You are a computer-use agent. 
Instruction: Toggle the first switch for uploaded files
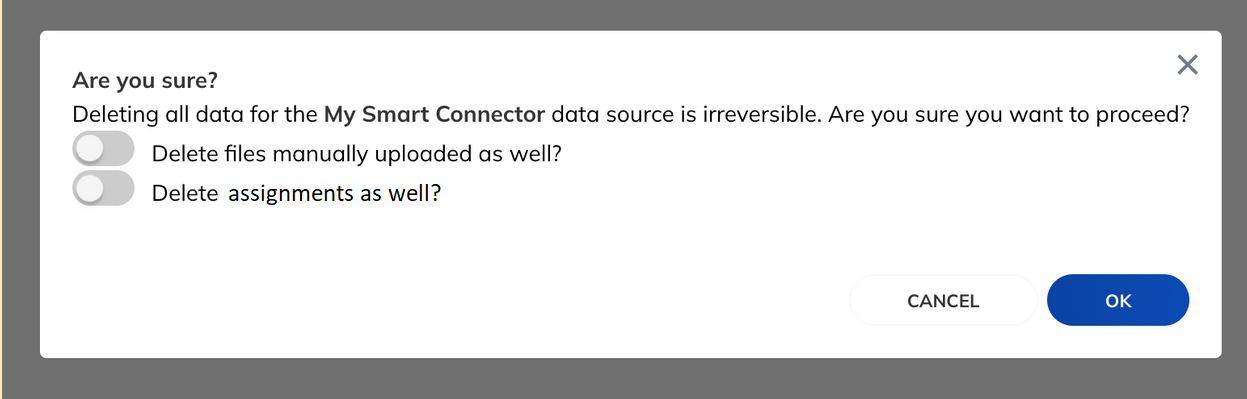click(x=104, y=150)
